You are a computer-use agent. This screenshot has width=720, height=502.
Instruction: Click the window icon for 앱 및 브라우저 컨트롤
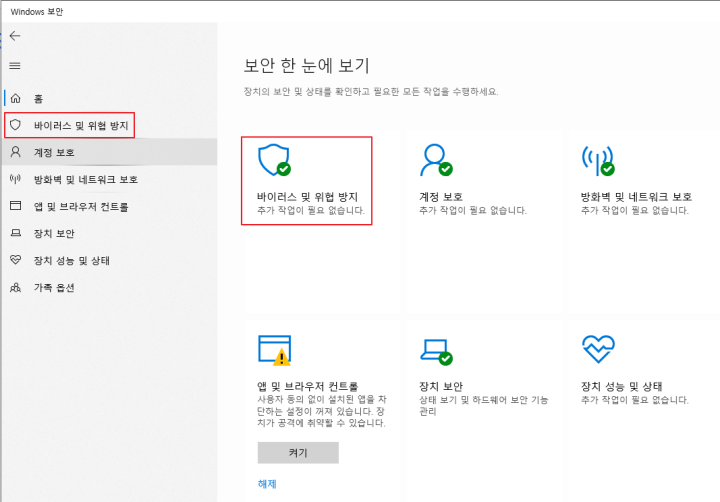[x=16, y=206]
